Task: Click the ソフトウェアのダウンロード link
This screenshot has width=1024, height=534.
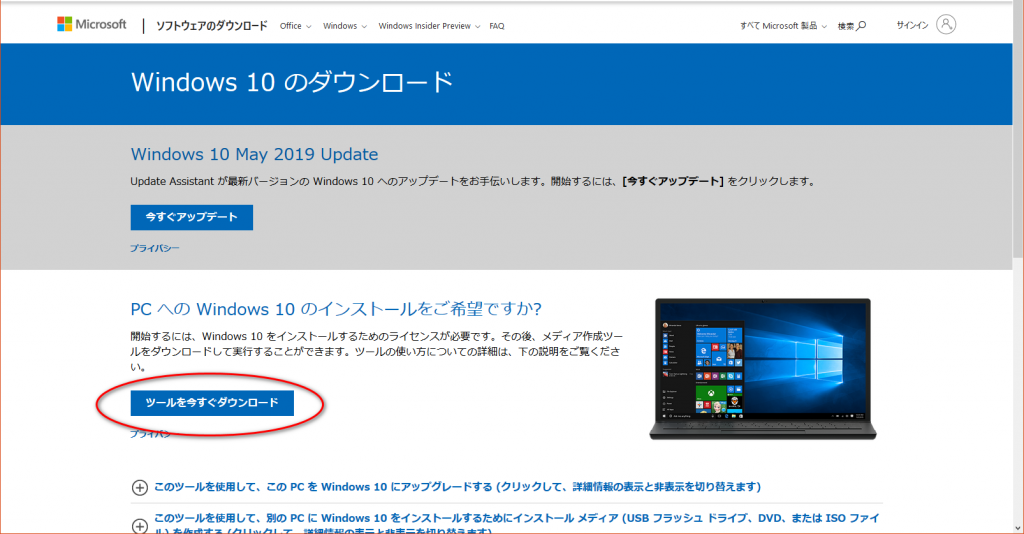Action: click(x=211, y=26)
